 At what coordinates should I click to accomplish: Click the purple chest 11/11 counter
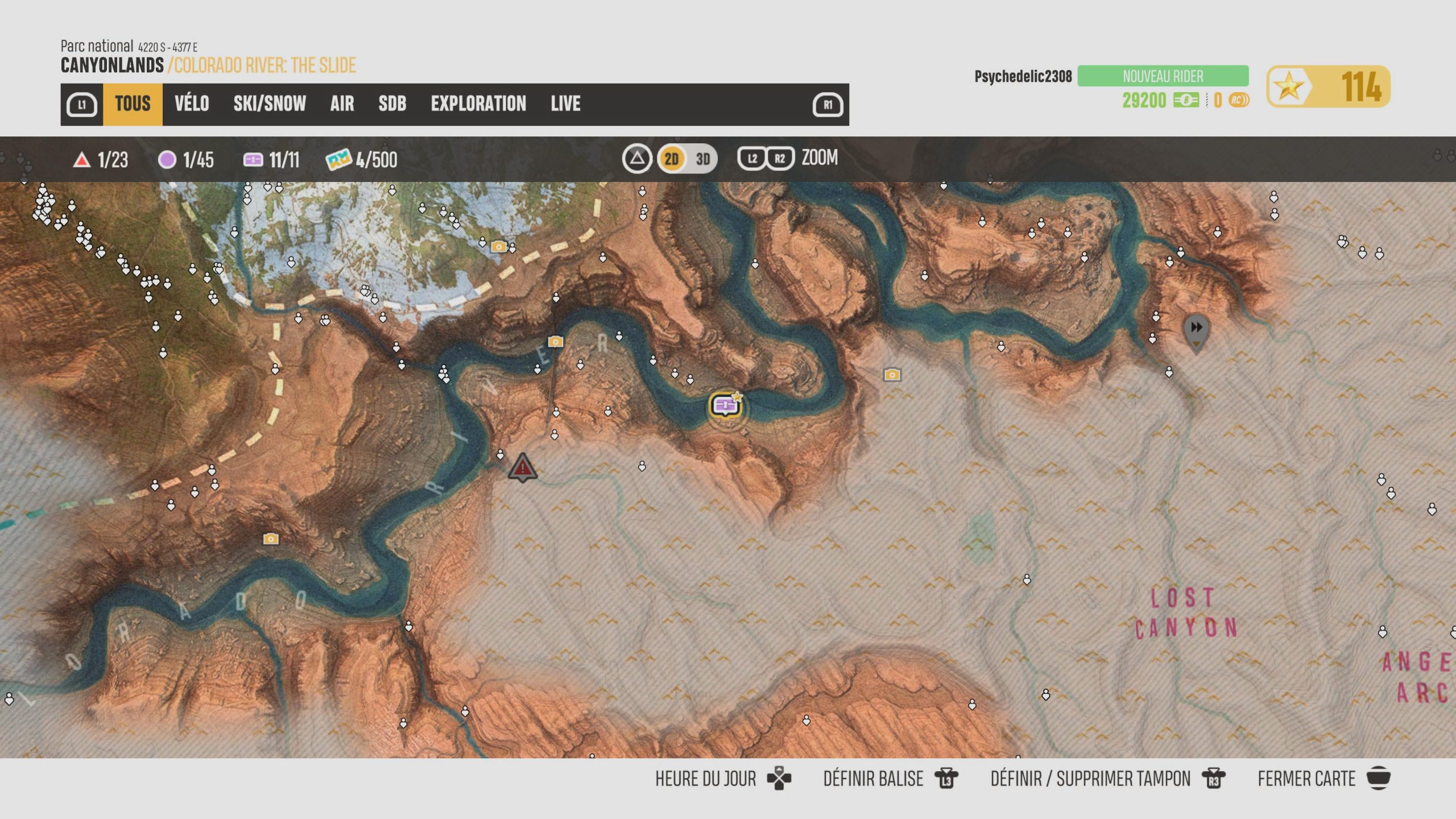271,160
